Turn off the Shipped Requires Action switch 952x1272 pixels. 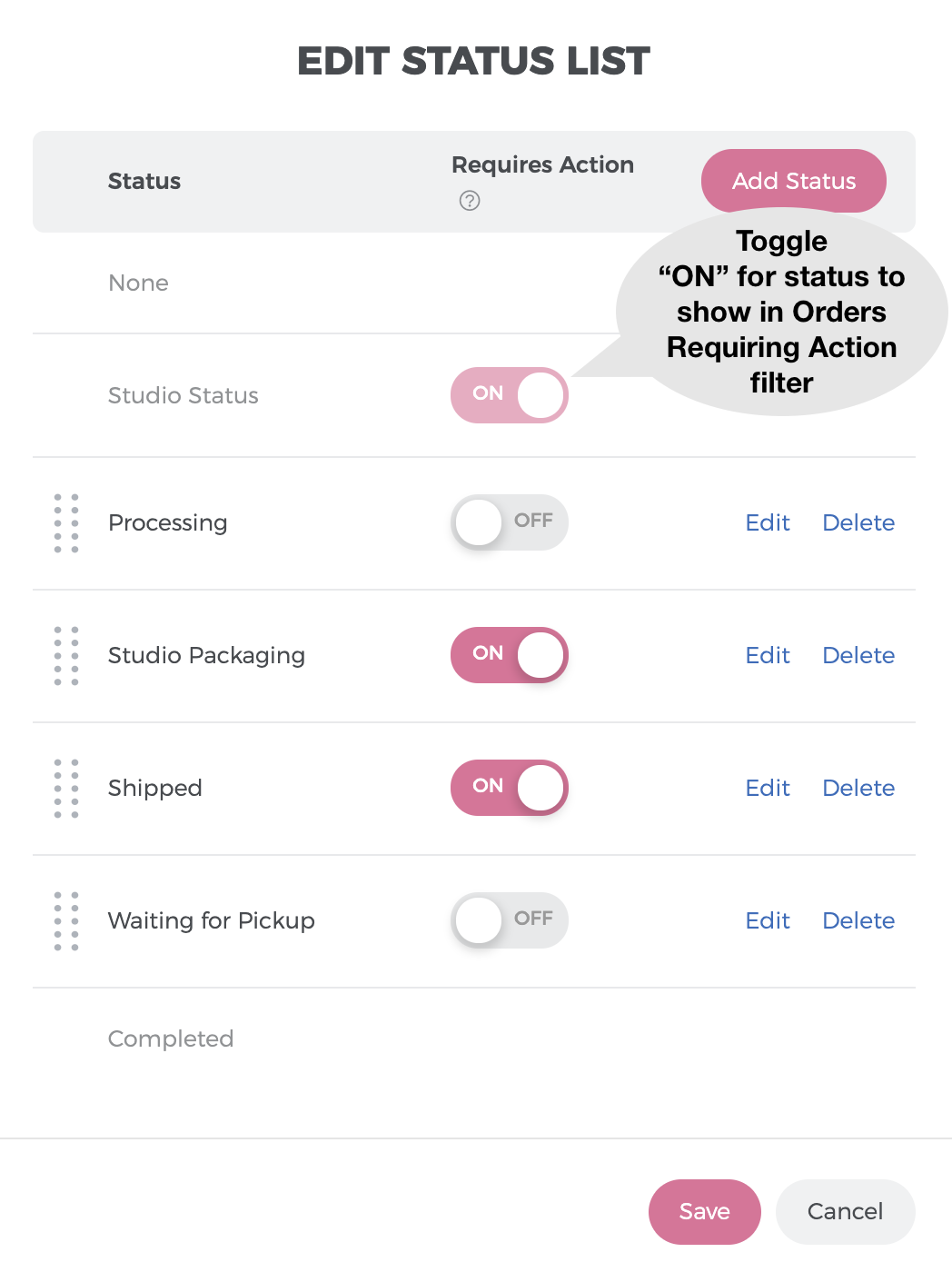(510, 788)
